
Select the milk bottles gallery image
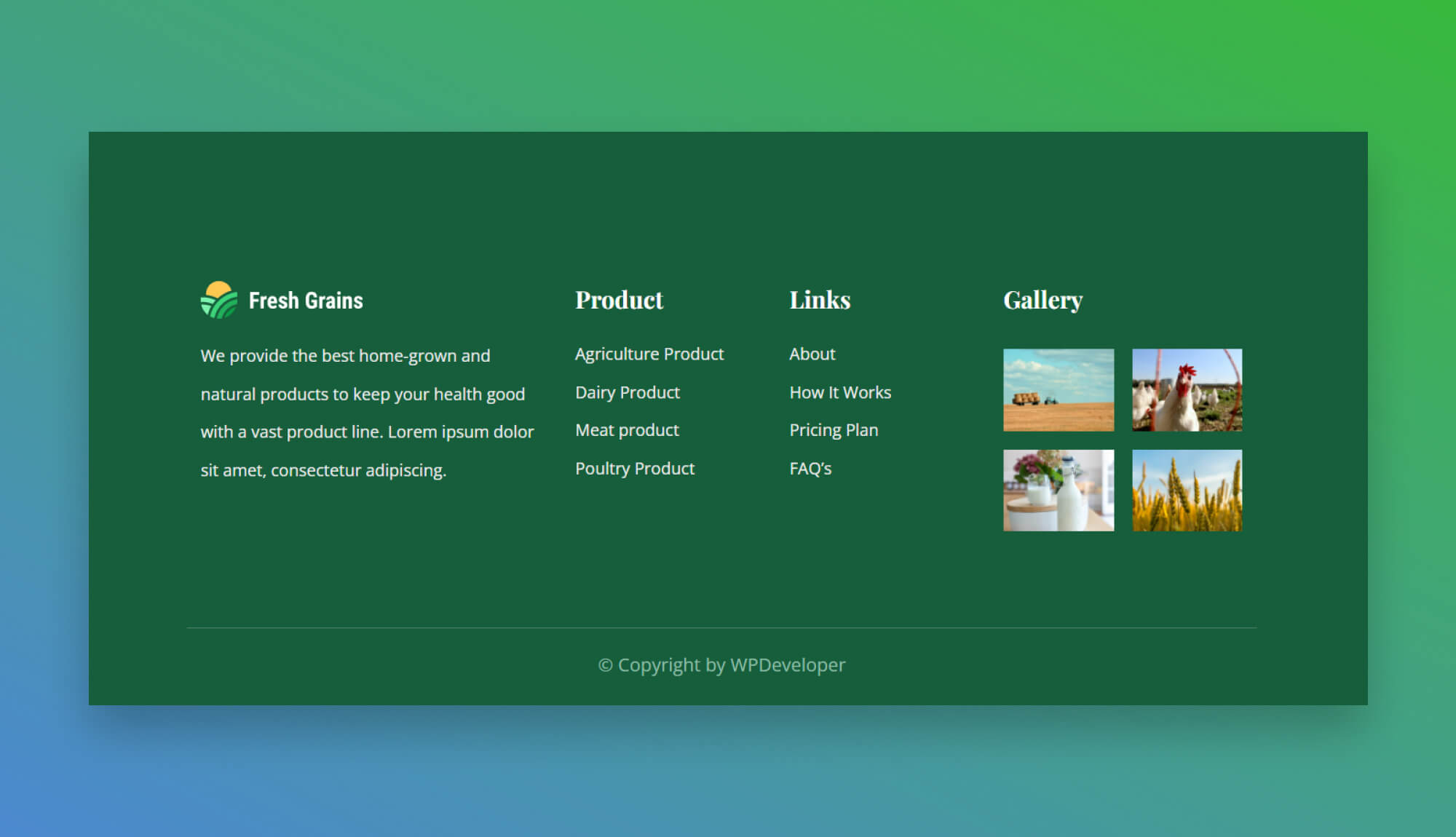click(x=1058, y=490)
